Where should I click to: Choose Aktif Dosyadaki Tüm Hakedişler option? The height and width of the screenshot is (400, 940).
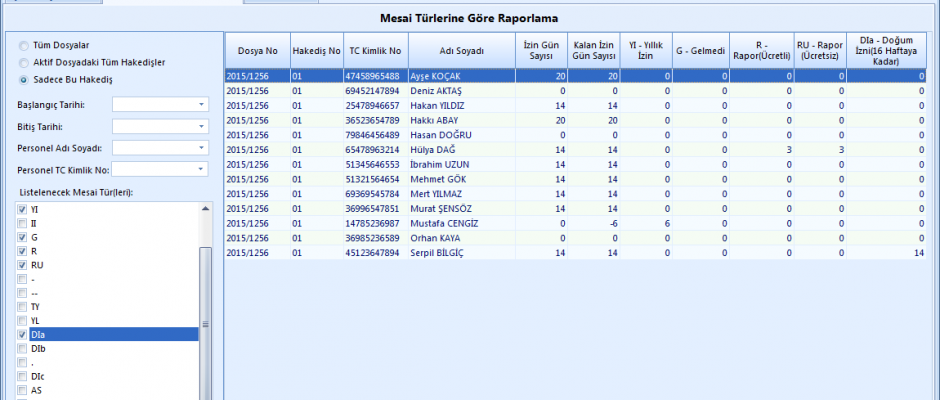pos(24,62)
